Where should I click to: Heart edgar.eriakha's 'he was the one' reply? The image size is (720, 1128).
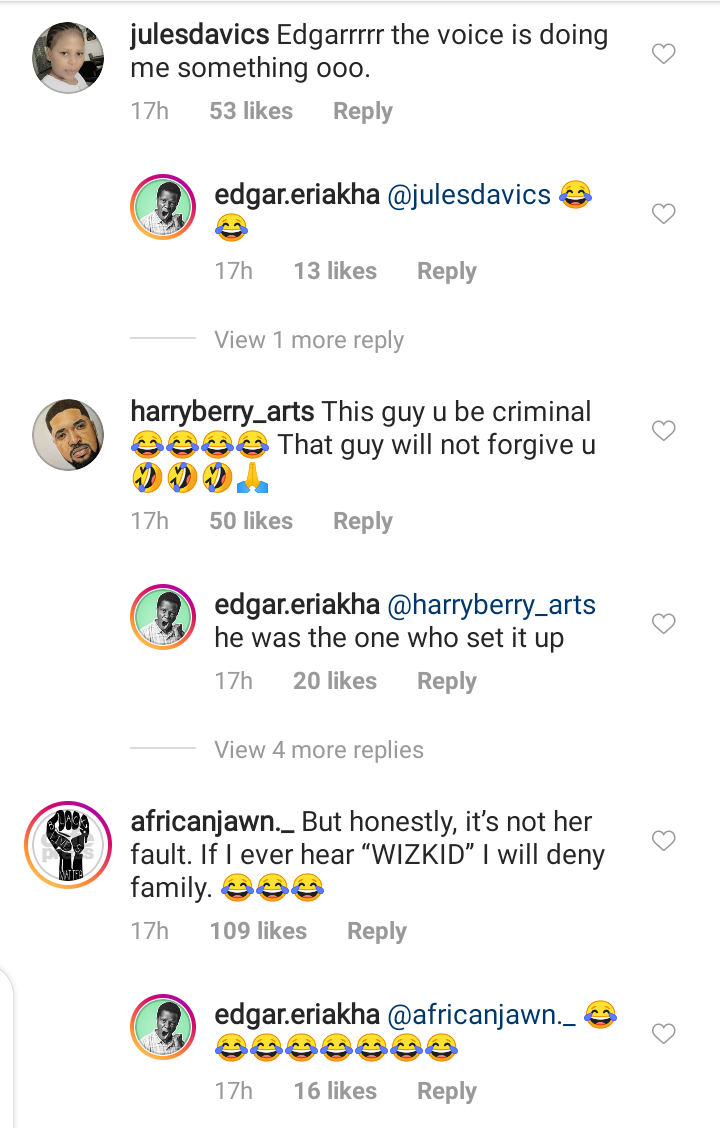point(664,623)
